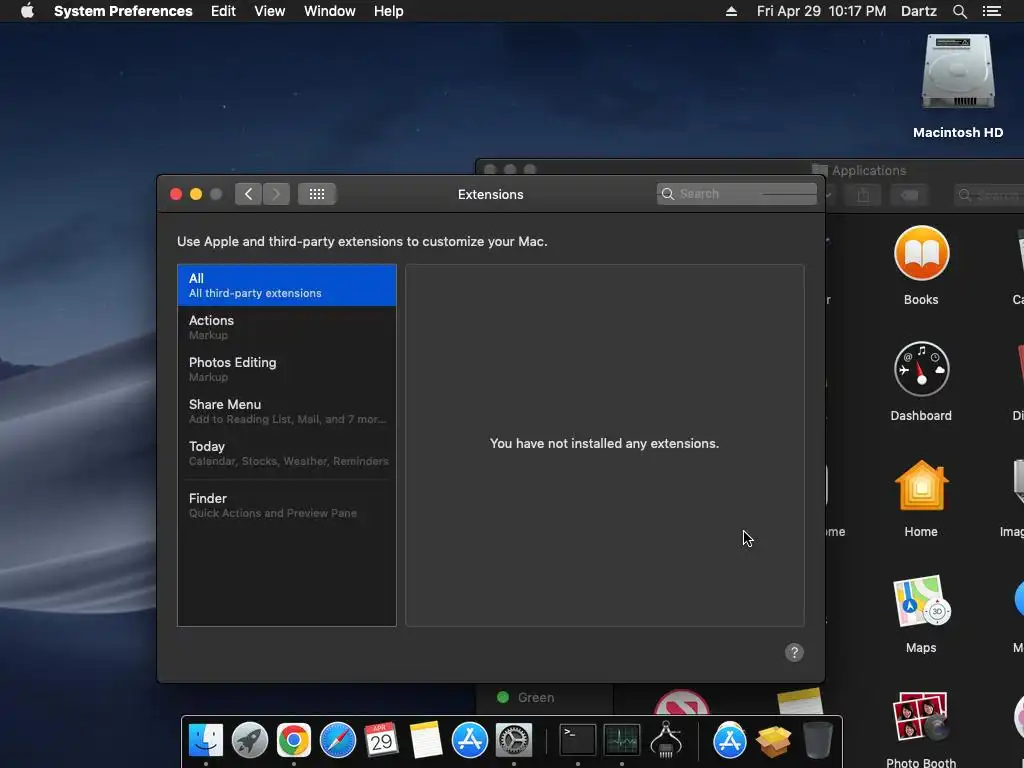Open Launchpad rocket from the Dock

pyautogui.click(x=250, y=740)
